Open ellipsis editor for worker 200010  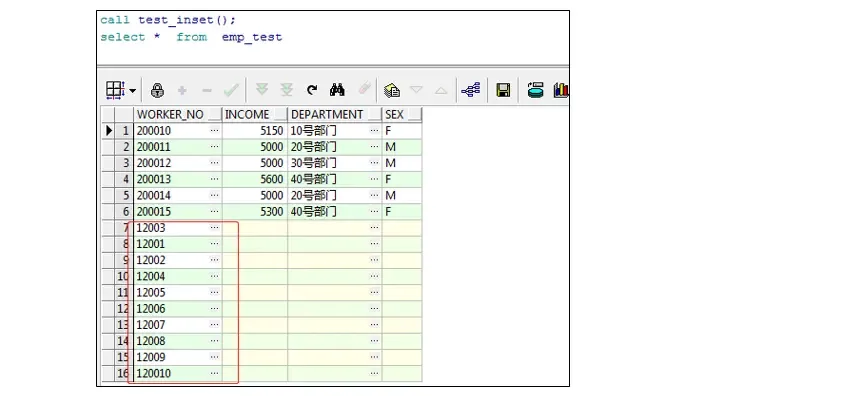tap(214, 131)
